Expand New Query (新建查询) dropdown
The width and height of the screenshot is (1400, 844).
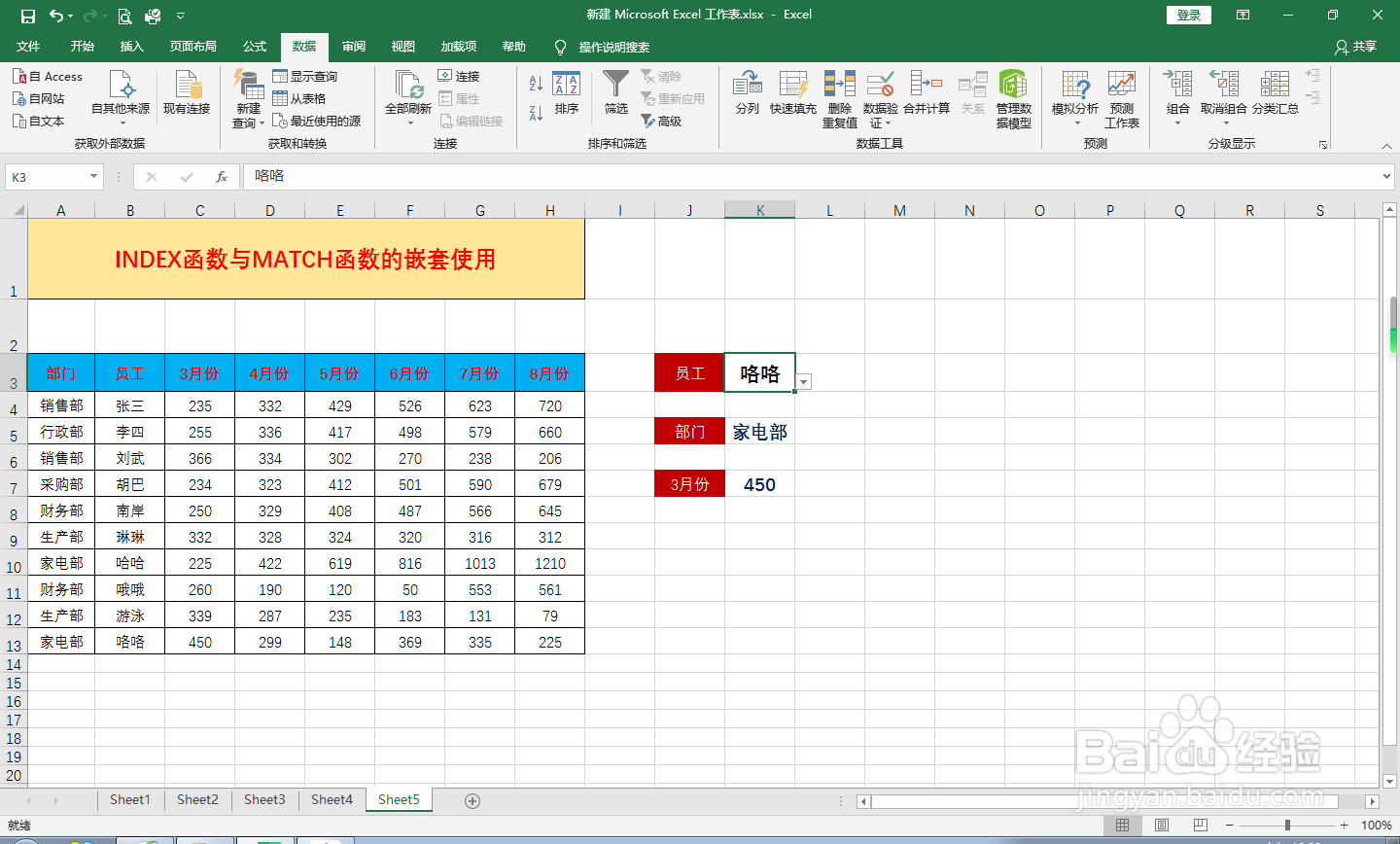262,123
